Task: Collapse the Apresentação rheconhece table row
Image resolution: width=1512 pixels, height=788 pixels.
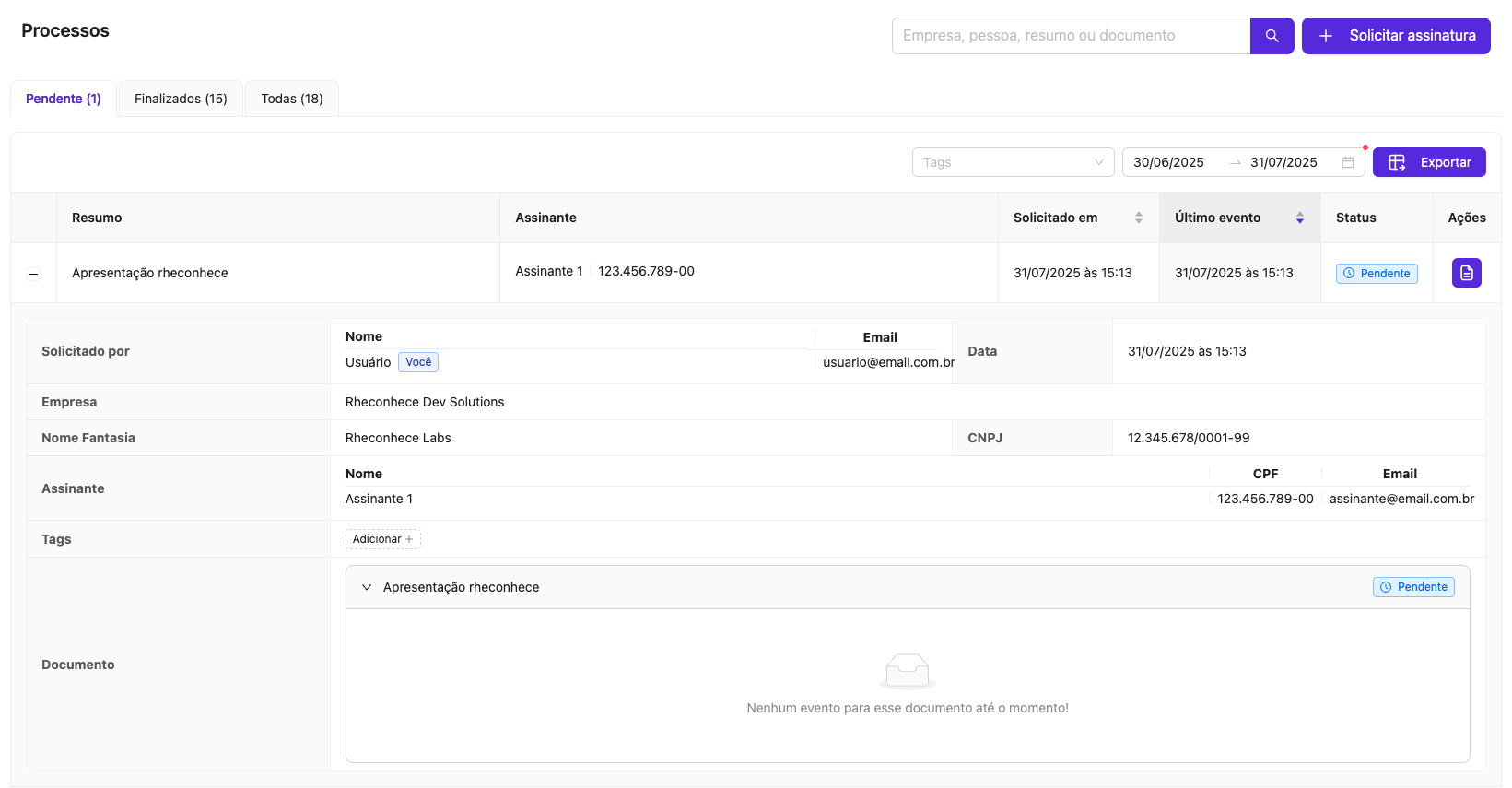Action: [34, 274]
